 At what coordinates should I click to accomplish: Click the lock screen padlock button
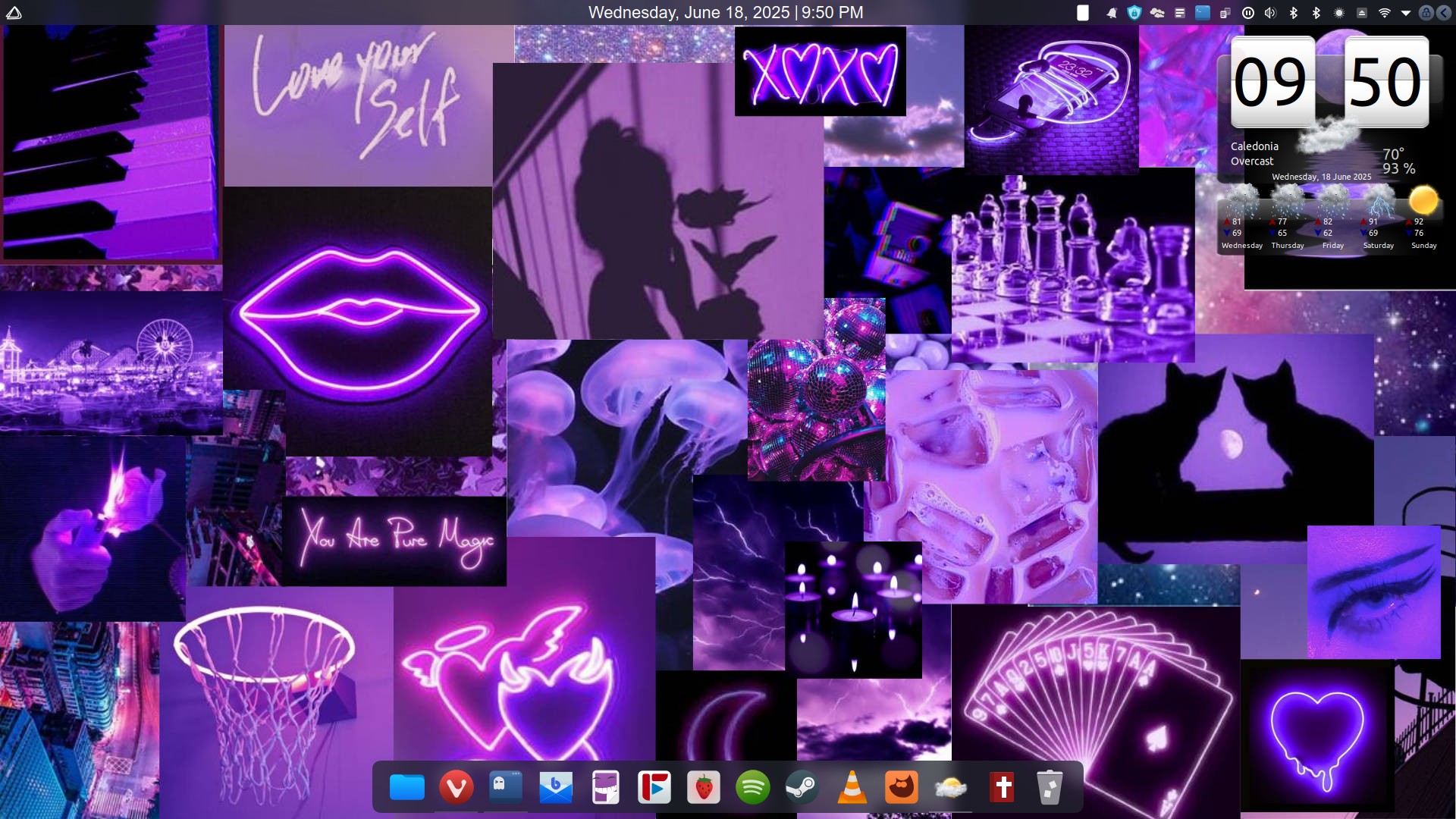click(1426, 13)
